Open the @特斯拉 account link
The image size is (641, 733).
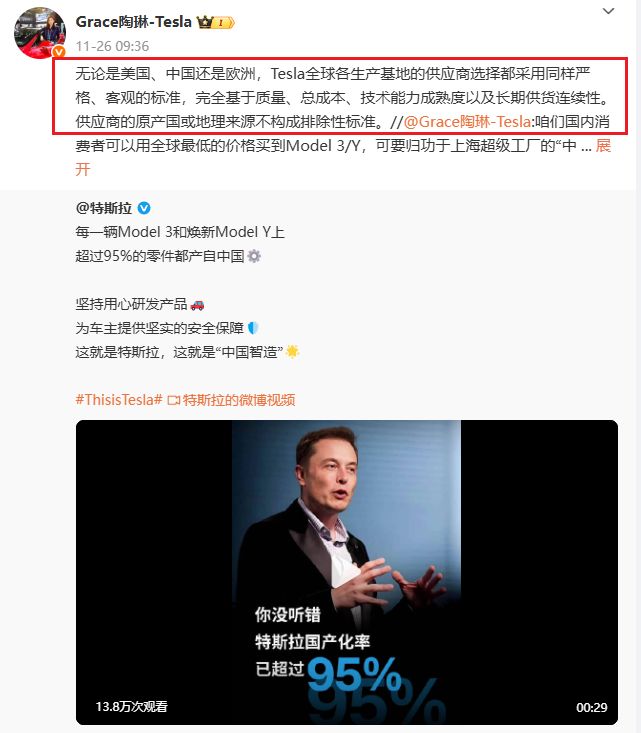tap(104, 208)
